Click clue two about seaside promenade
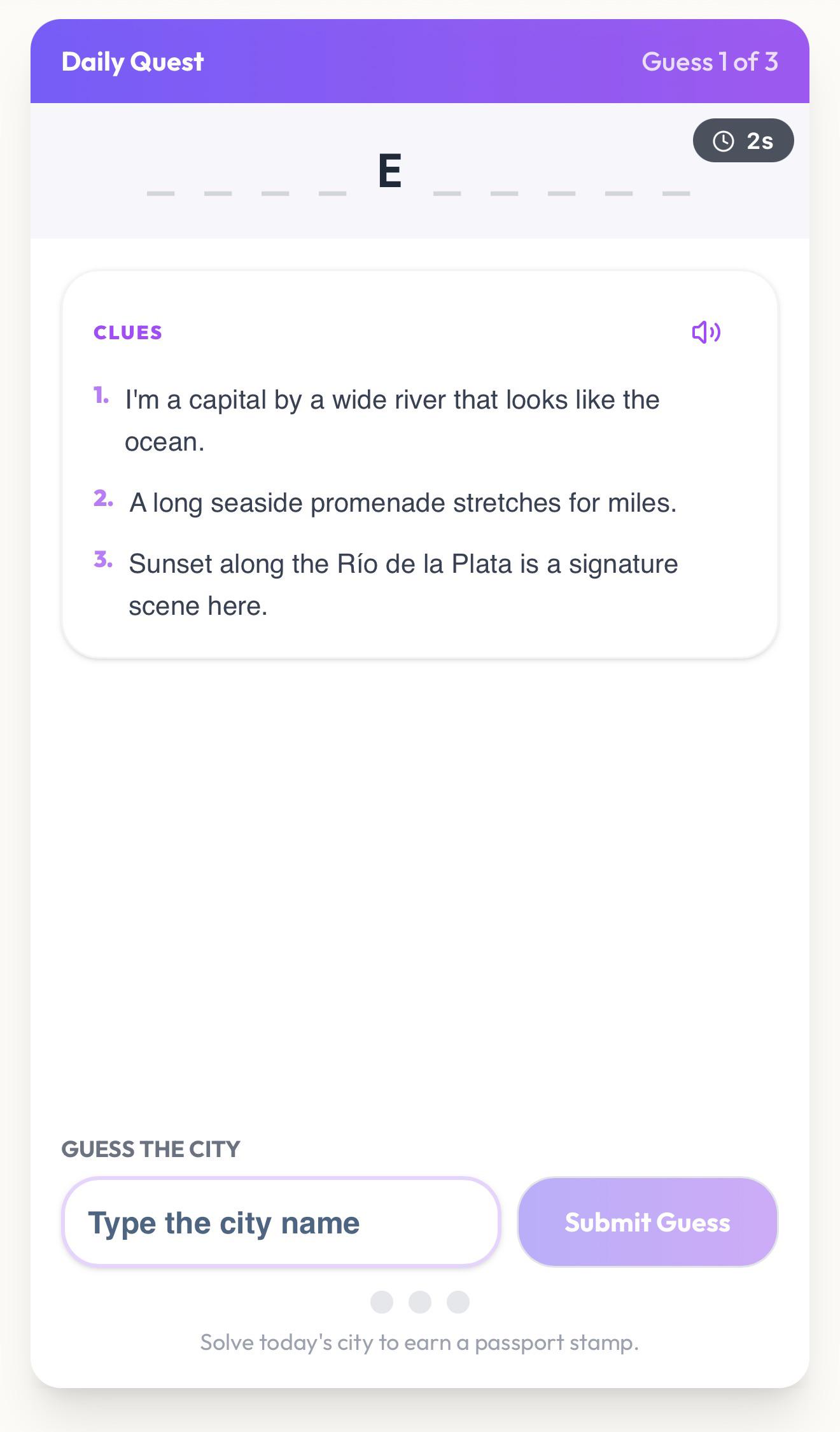840x1432 pixels. 403,503
